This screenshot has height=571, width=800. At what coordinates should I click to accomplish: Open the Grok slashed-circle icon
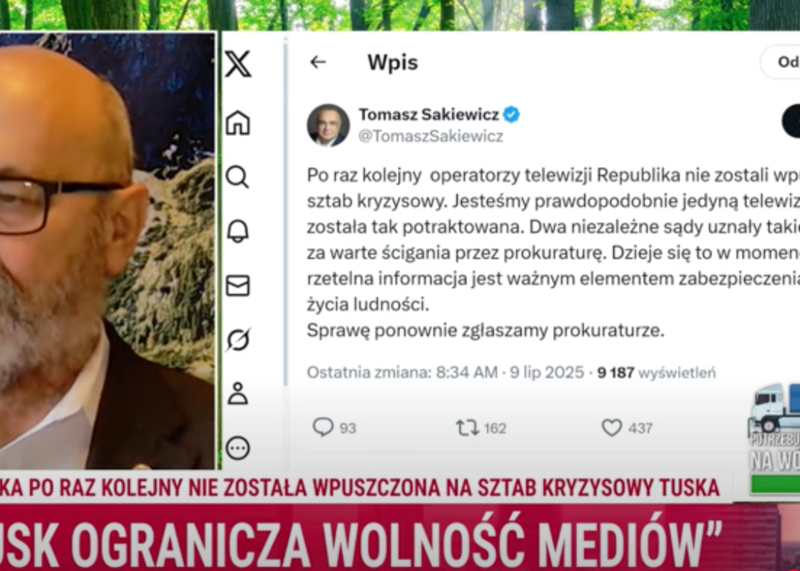[238, 340]
